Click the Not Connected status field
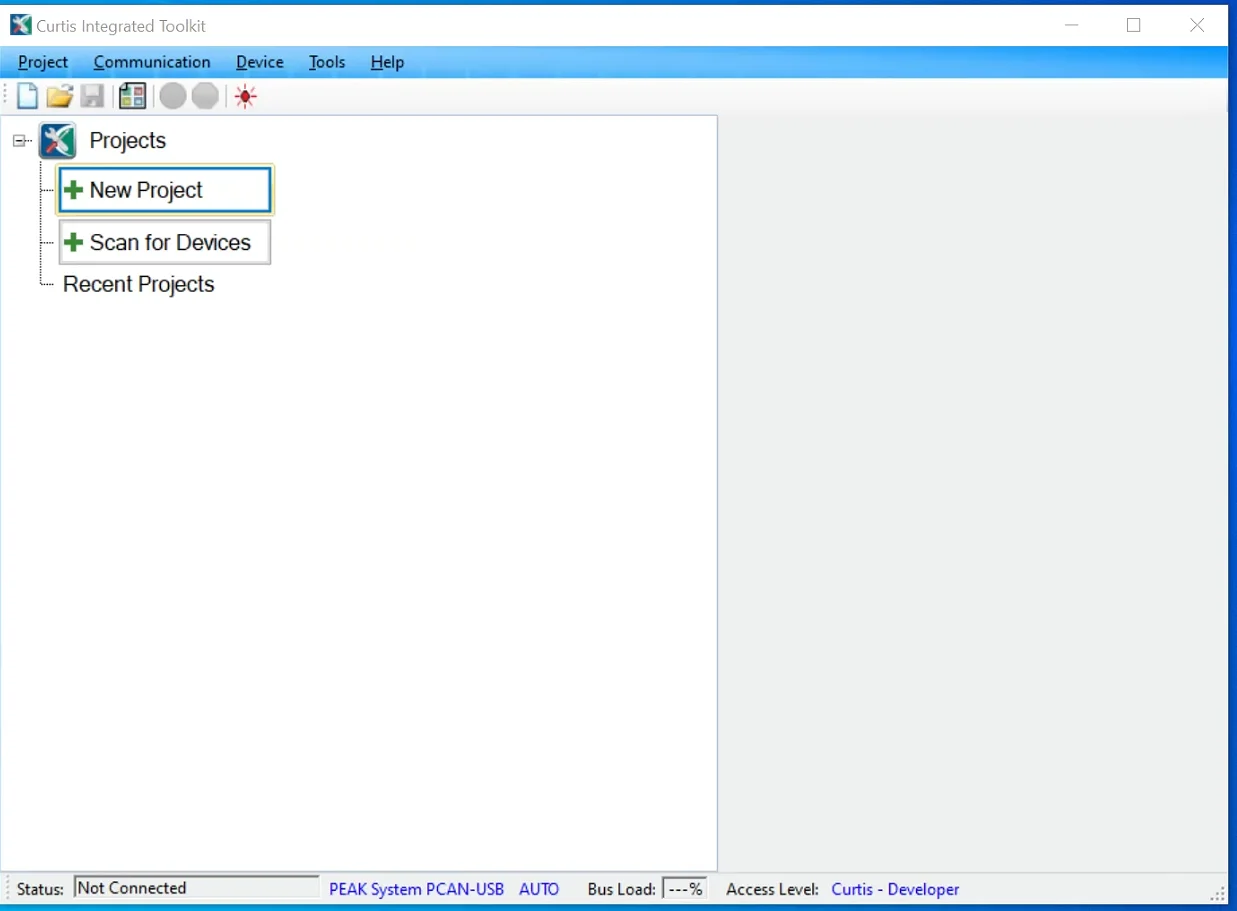The height and width of the screenshot is (911, 1237). (x=196, y=888)
